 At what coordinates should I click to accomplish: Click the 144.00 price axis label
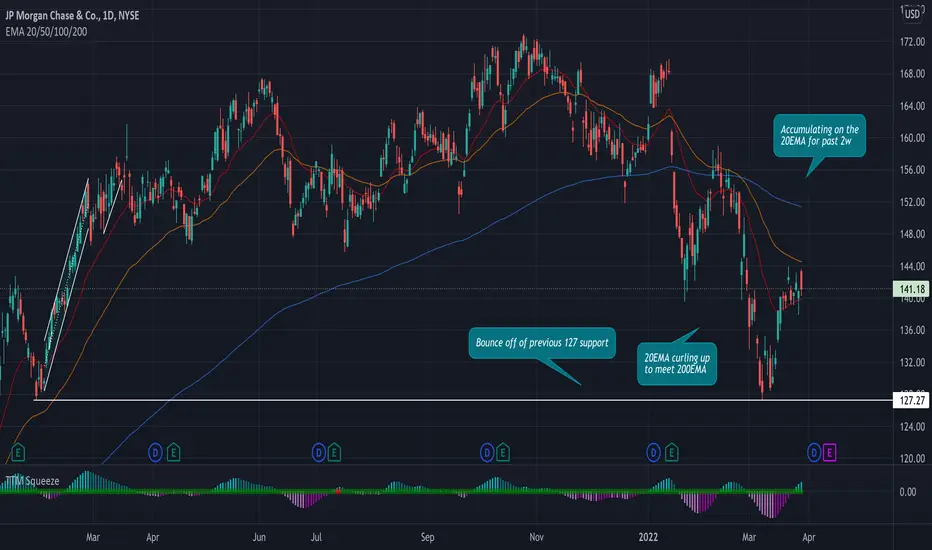[912, 266]
